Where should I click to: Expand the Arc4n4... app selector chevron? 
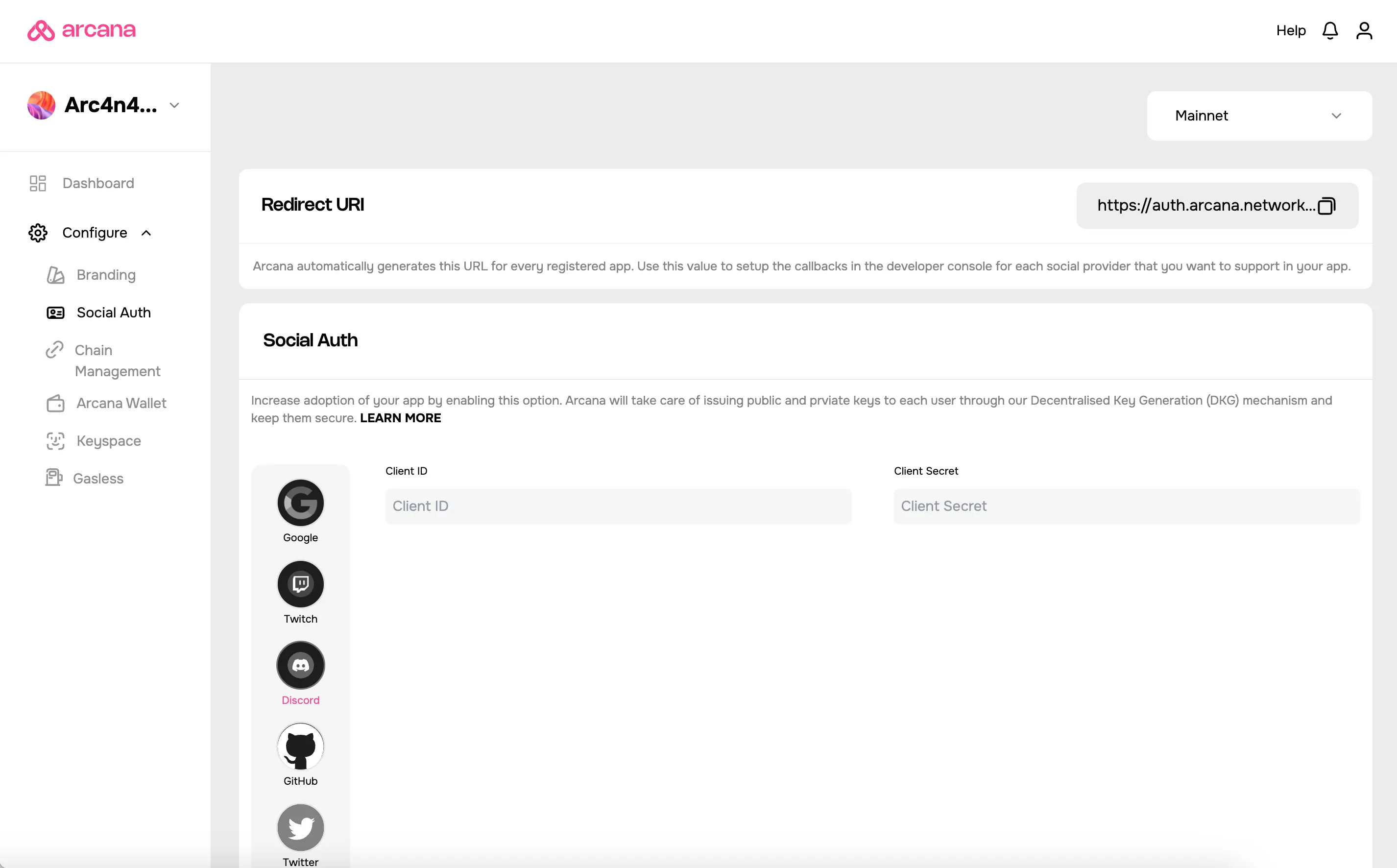click(174, 105)
